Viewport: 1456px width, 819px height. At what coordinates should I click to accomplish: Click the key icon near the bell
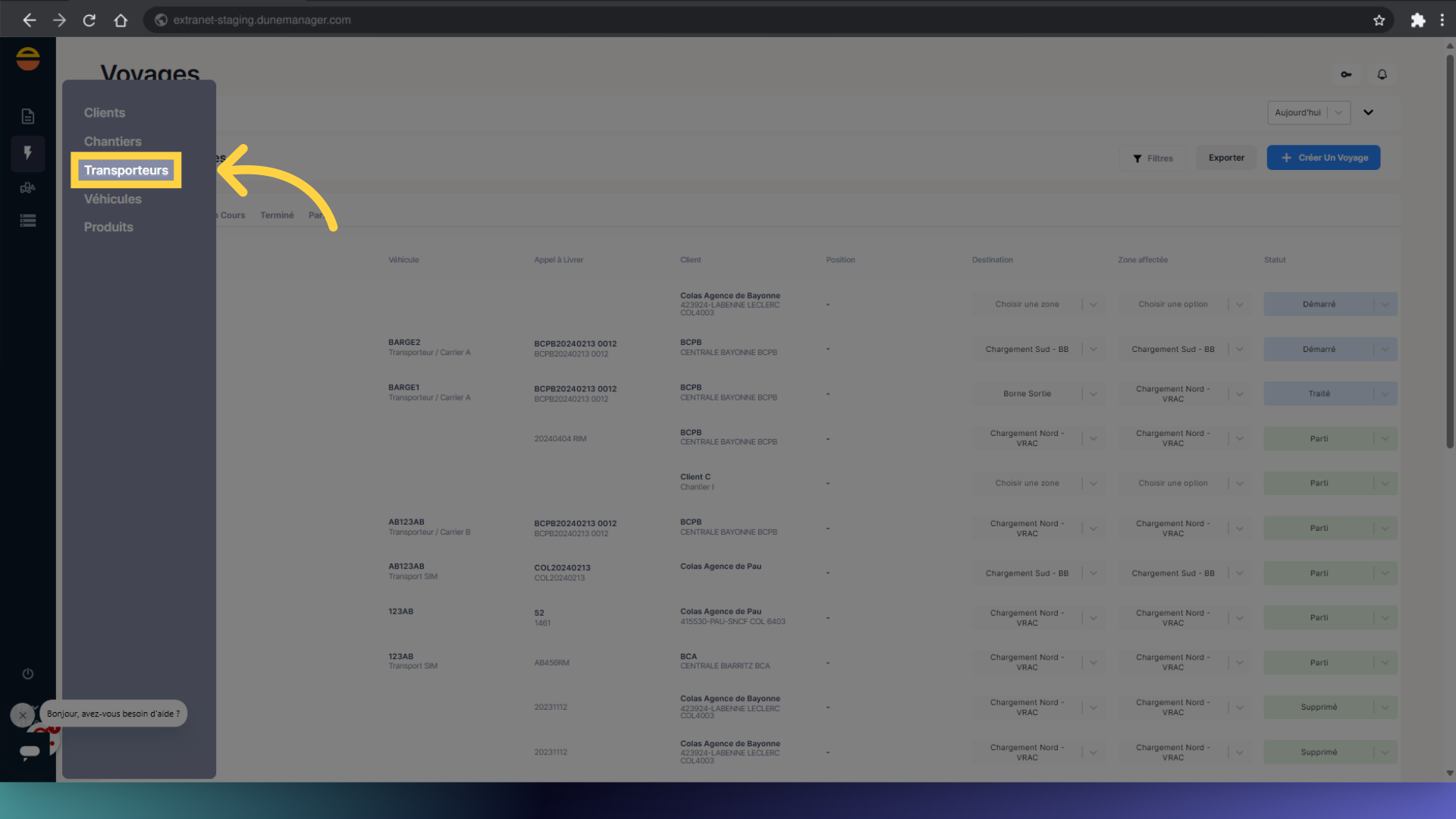click(1346, 74)
